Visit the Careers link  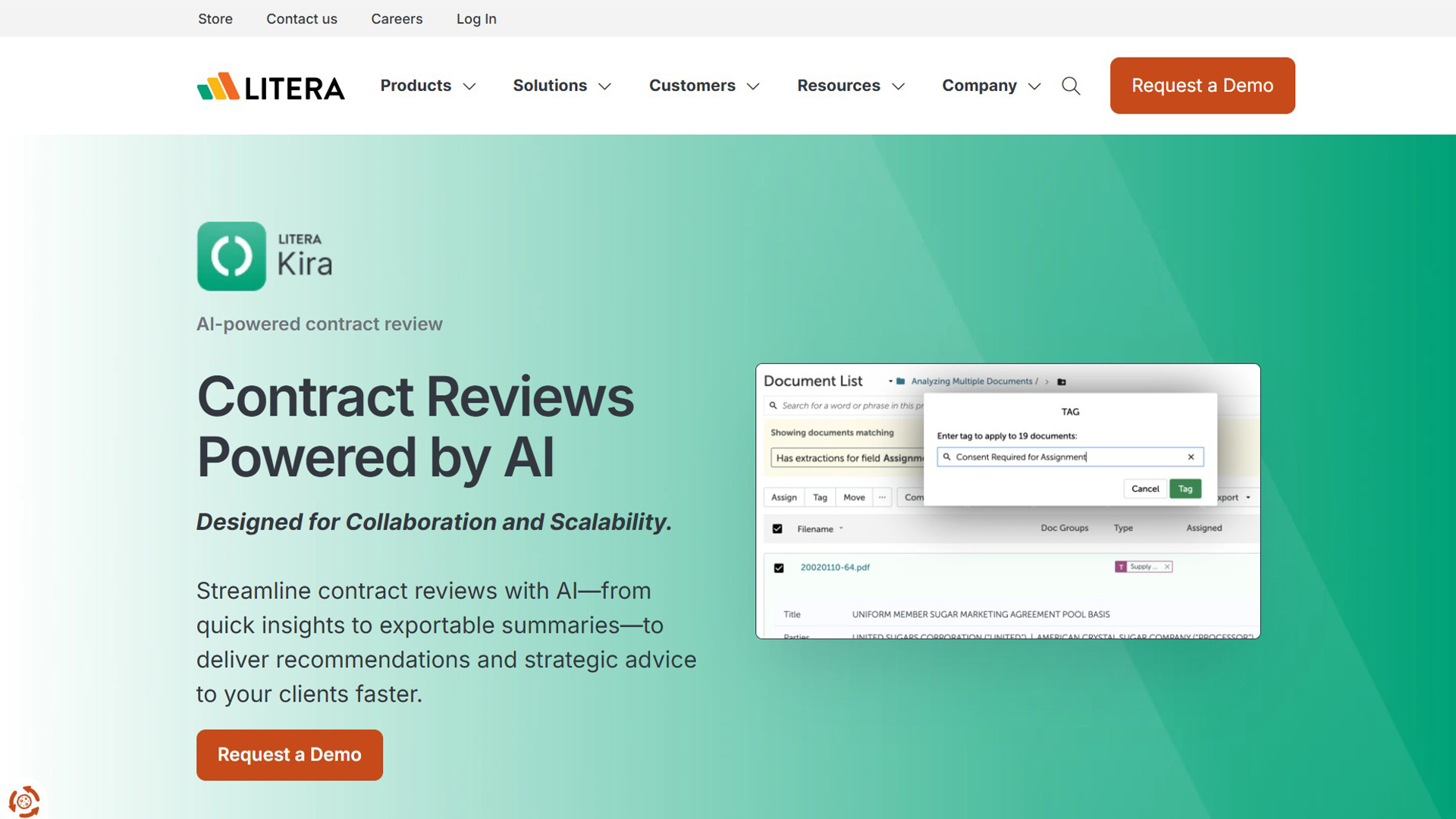[397, 19]
